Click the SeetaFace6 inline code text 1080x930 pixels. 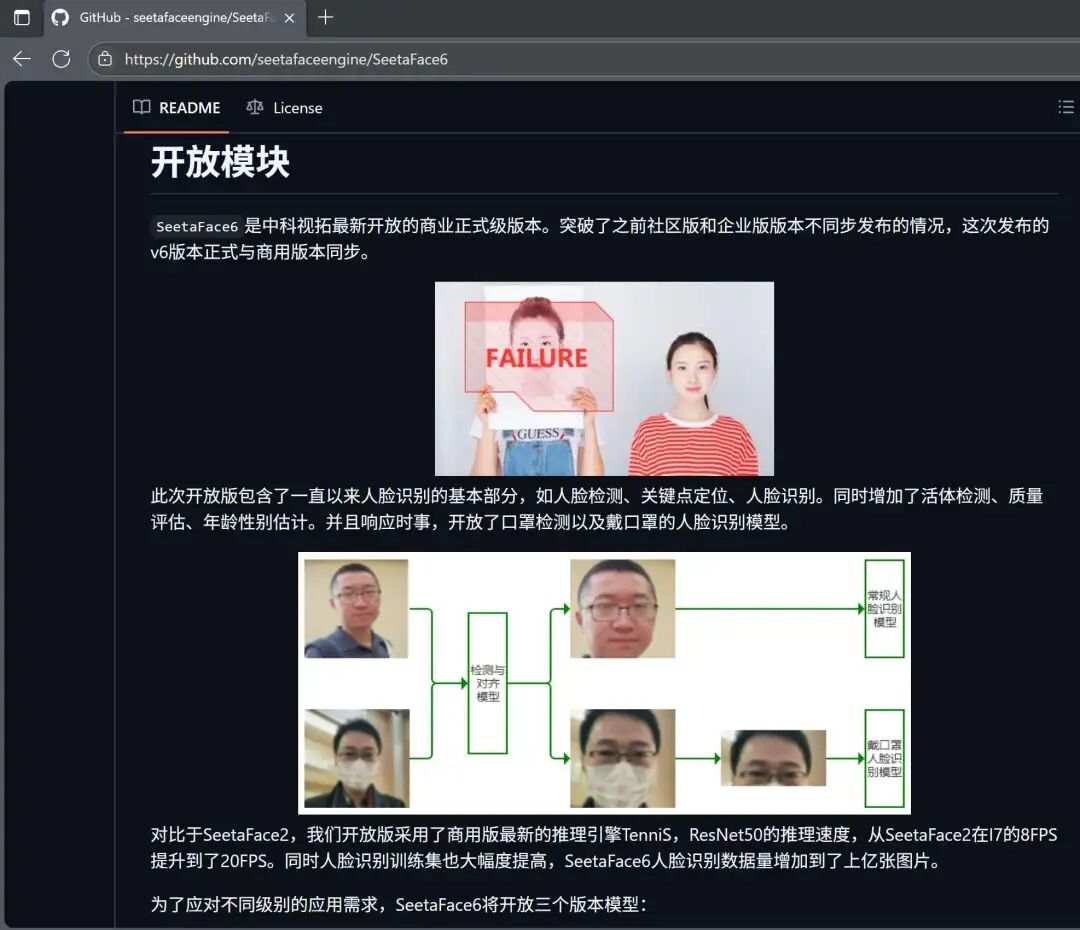coord(196,226)
